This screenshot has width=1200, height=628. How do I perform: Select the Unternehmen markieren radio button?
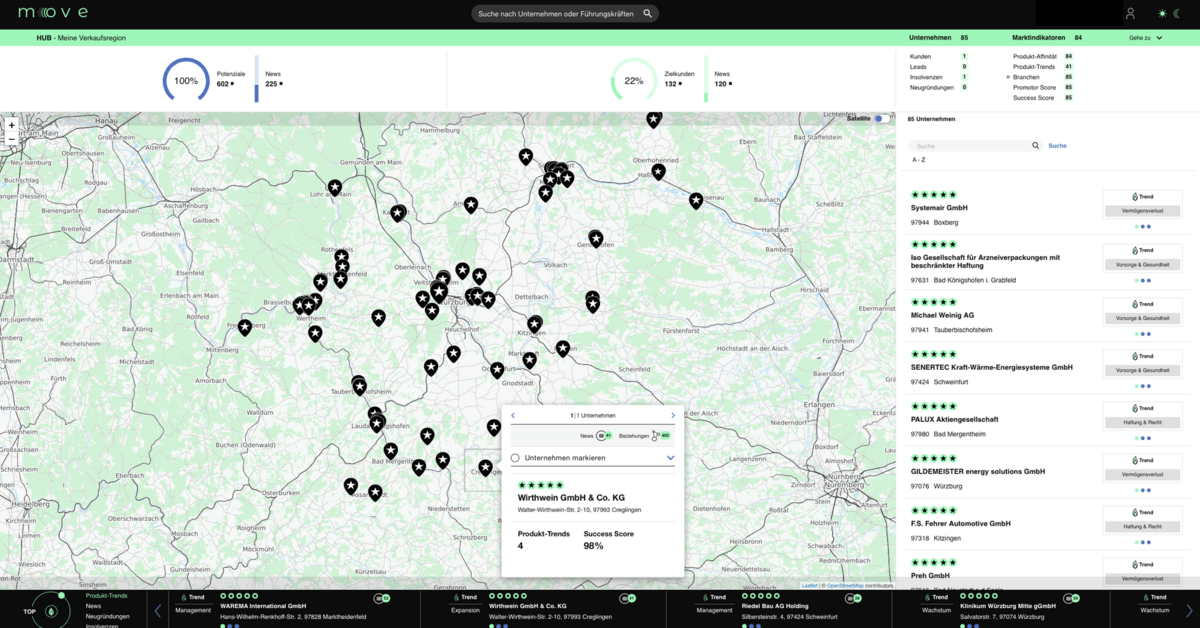pyautogui.click(x=515, y=458)
